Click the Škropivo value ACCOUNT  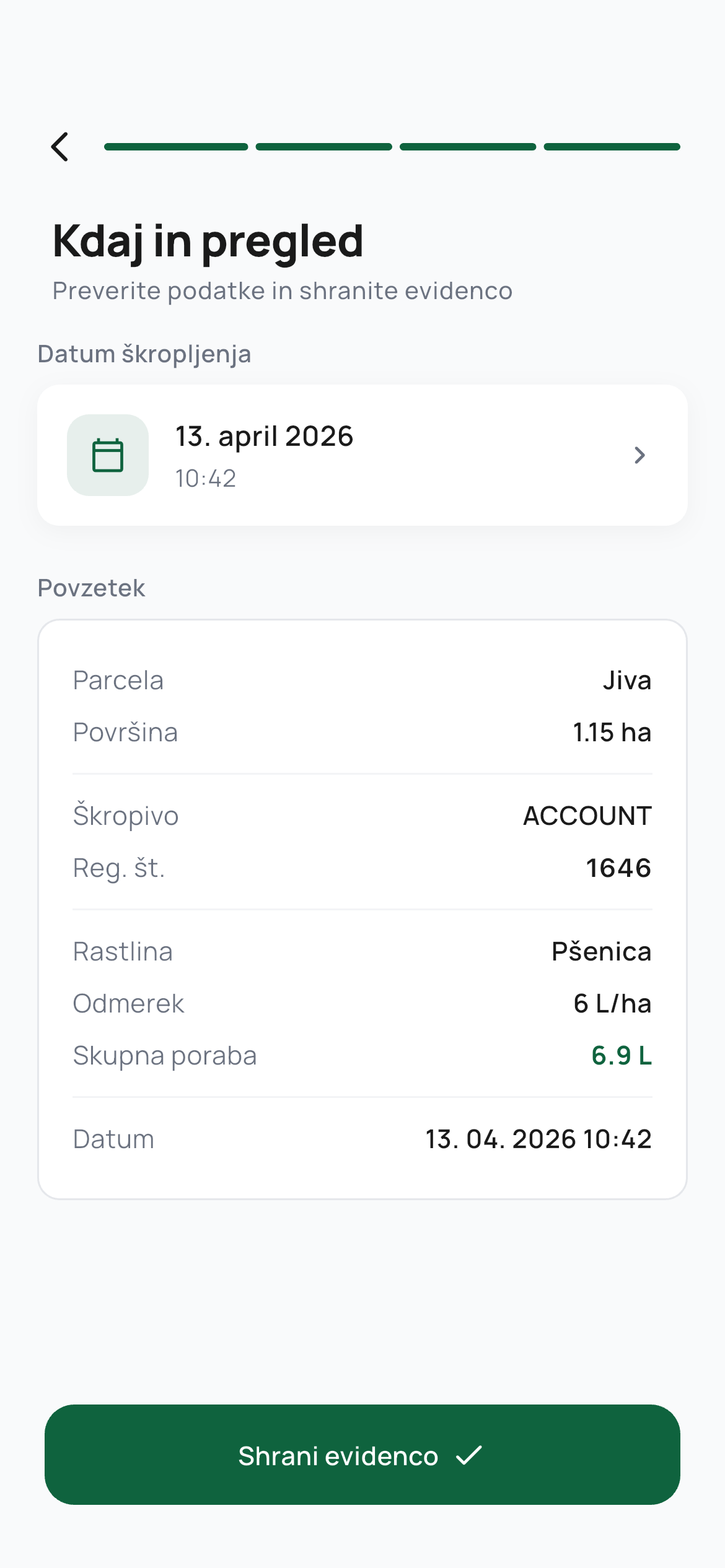[587, 816]
